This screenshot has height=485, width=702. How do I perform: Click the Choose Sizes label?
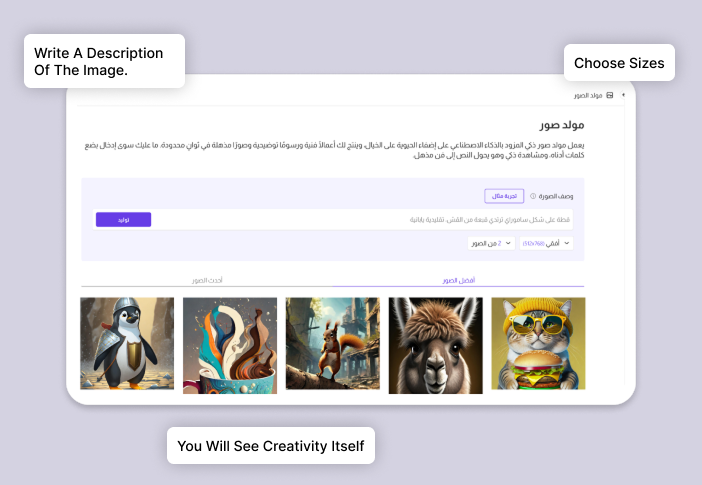[619, 63]
